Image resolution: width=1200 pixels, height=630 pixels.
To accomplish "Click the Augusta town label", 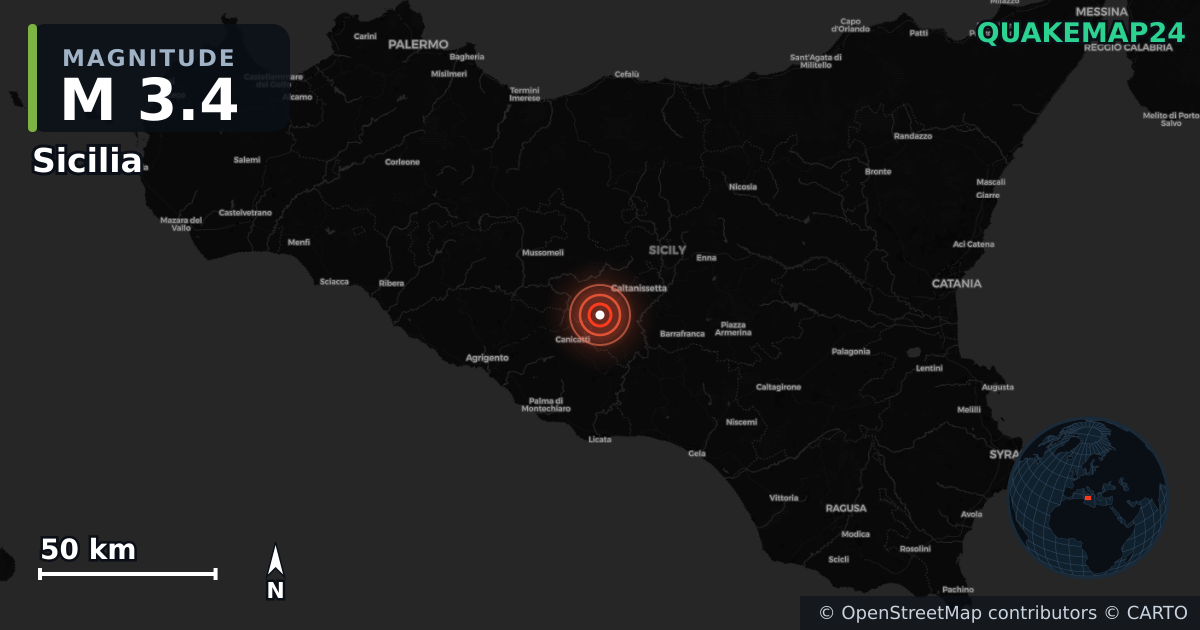I will (998, 387).
